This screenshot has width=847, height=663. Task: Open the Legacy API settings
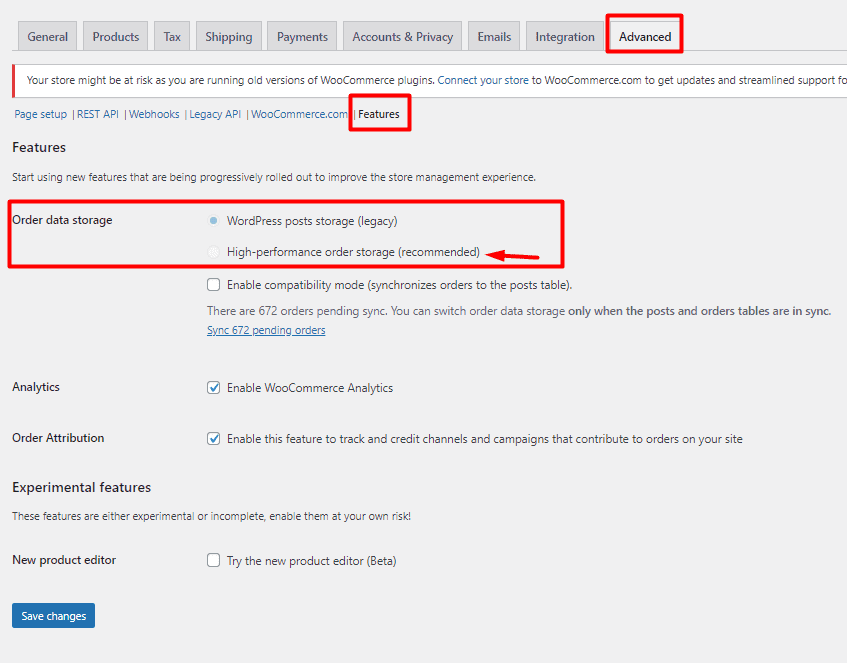pos(214,113)
